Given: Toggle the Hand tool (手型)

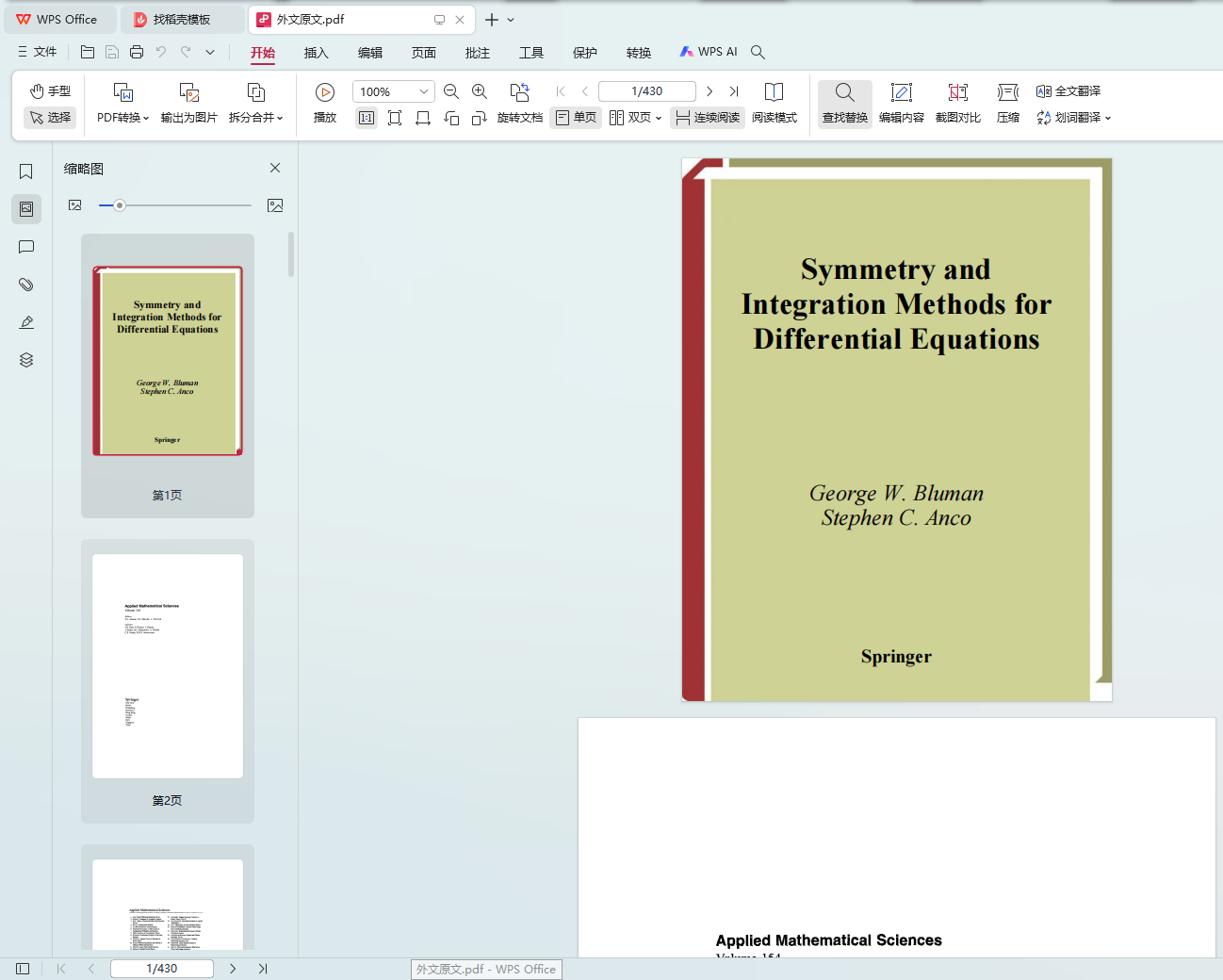Looking at the screenshot, I should pyautogui.click(x=50, y=91).
